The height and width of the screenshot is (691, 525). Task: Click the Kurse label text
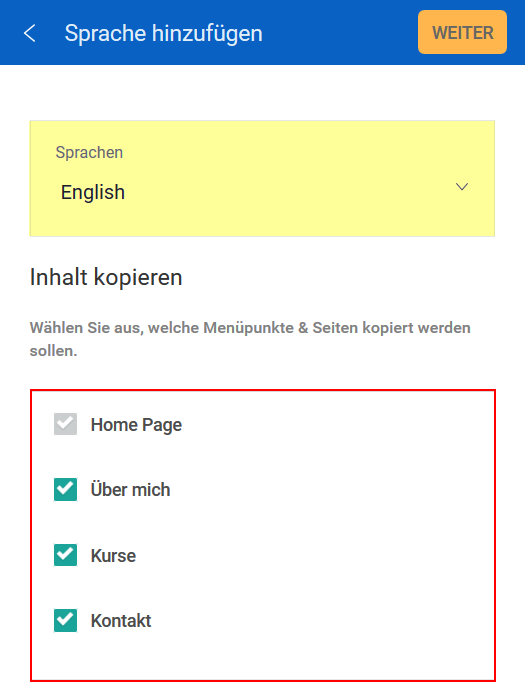(x=113, y=555)
